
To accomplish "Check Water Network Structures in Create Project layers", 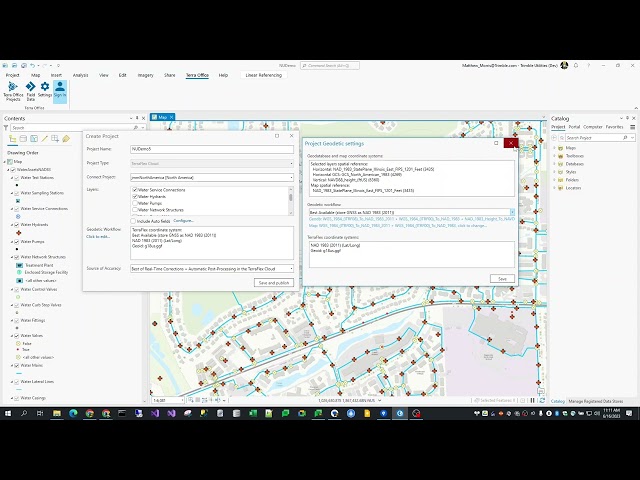I will tap(135, 210).
